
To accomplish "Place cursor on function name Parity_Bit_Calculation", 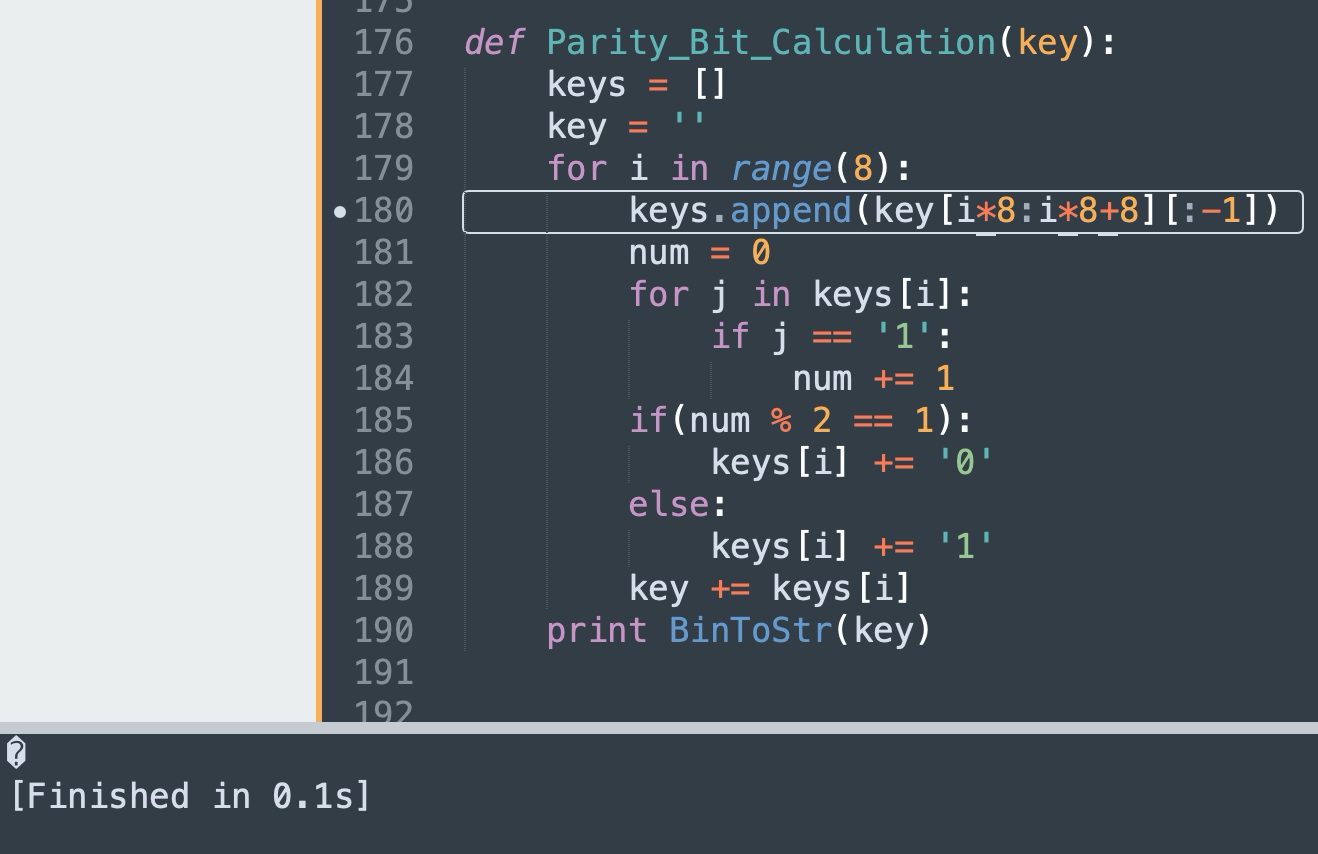I will point(771,43).
